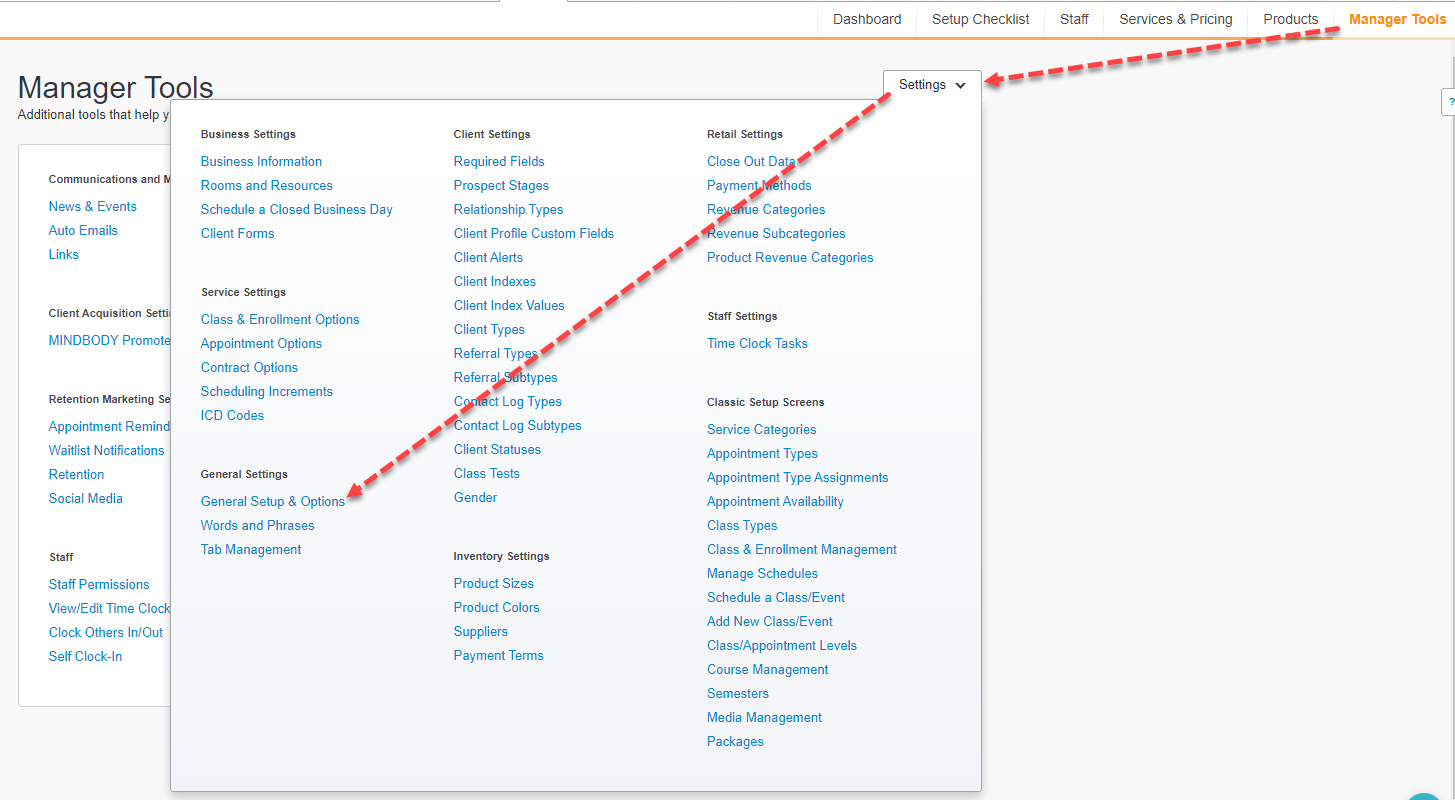The width and height of the screenshot is (1455, 800).
Task: Click Product Sizes under Inventory Settings
Action: (x=493, y=583)
